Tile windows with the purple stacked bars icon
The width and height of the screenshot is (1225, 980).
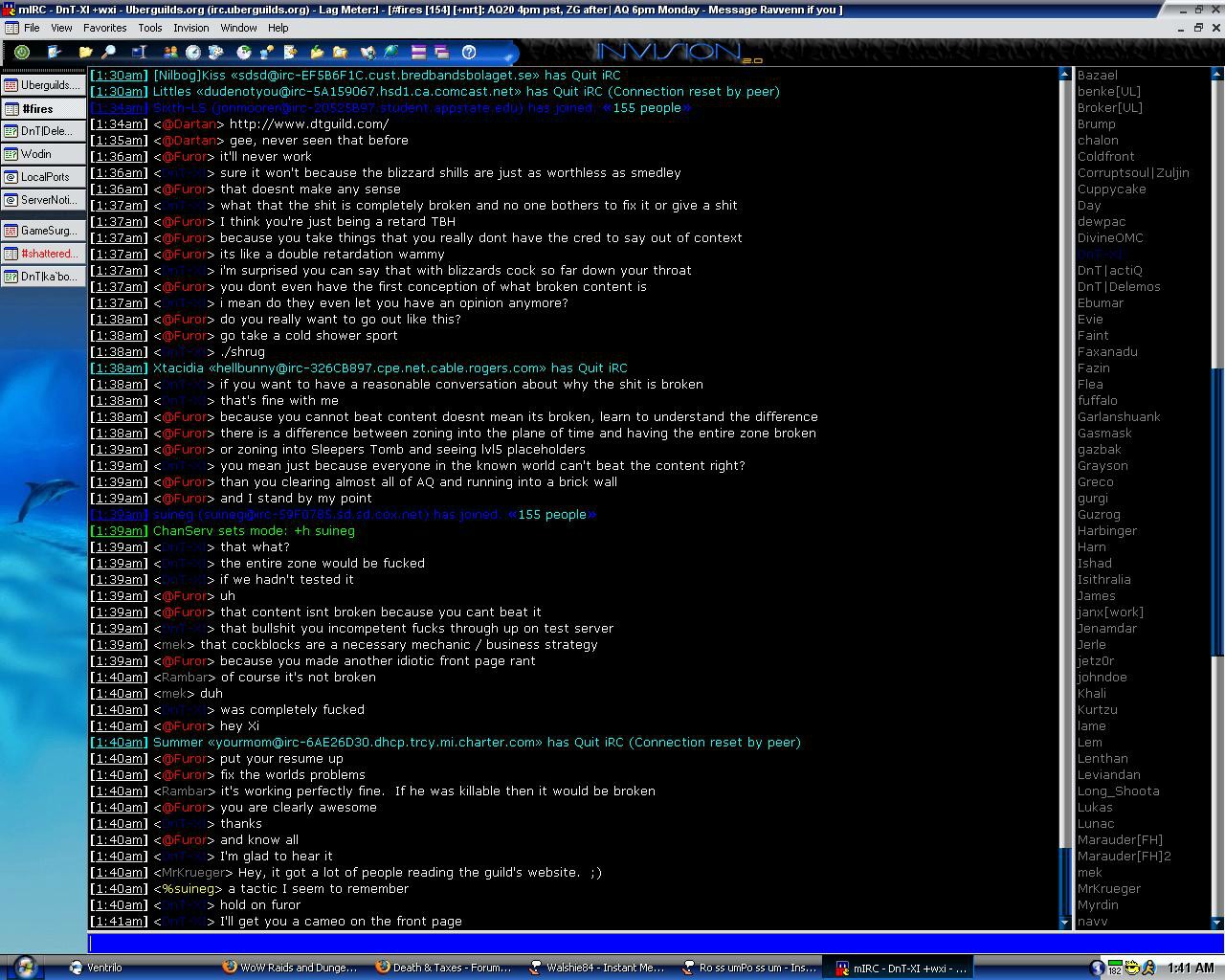coord(418,52)
